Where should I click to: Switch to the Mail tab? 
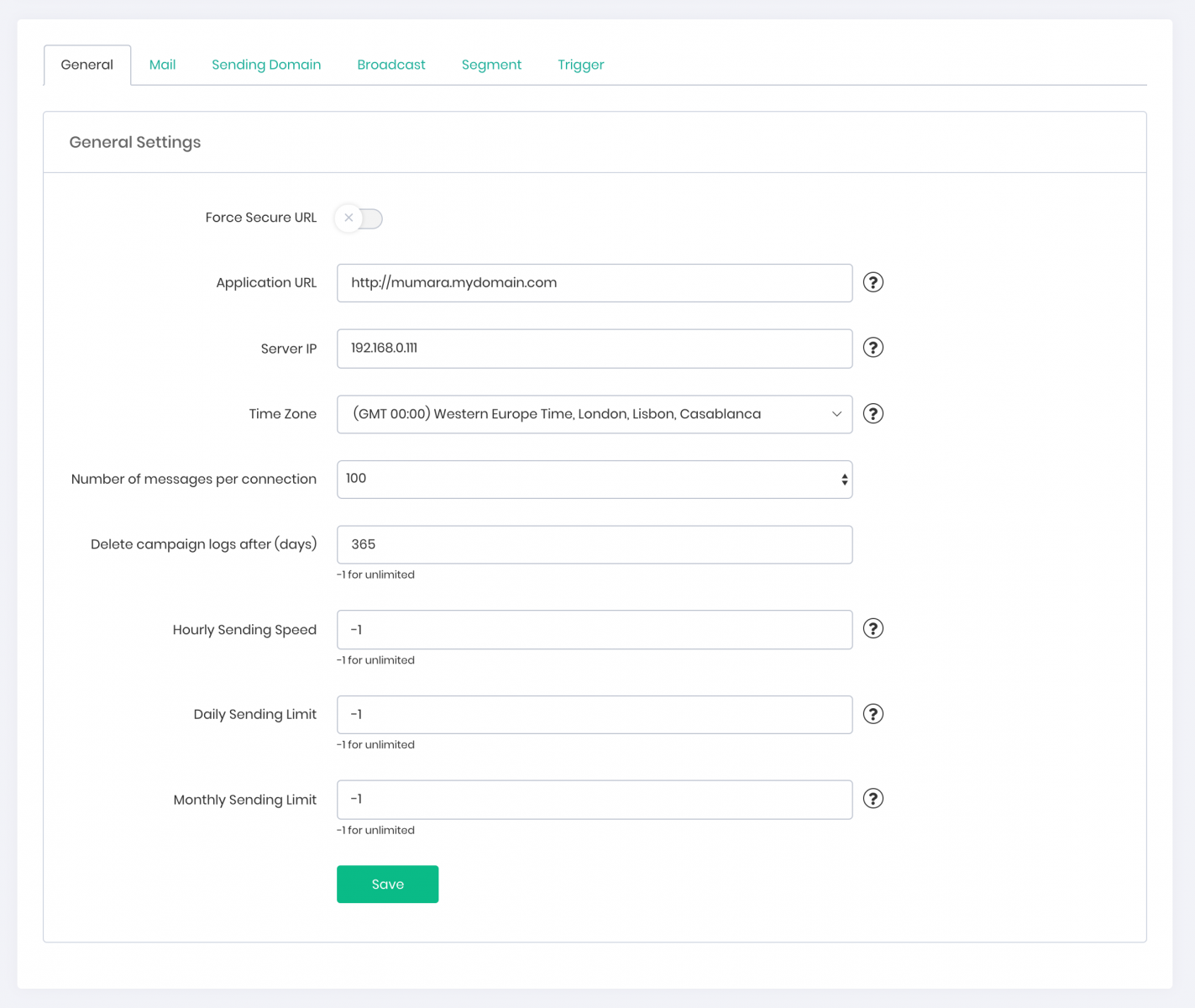tap(162, 65)
